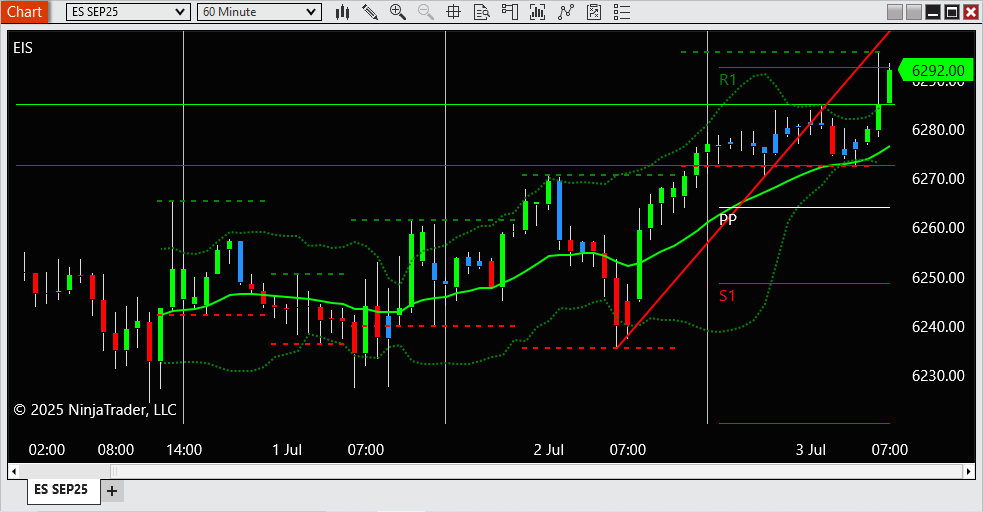Click the 6280.00 price axis label

pyautogui.click(x=938, y=130)
